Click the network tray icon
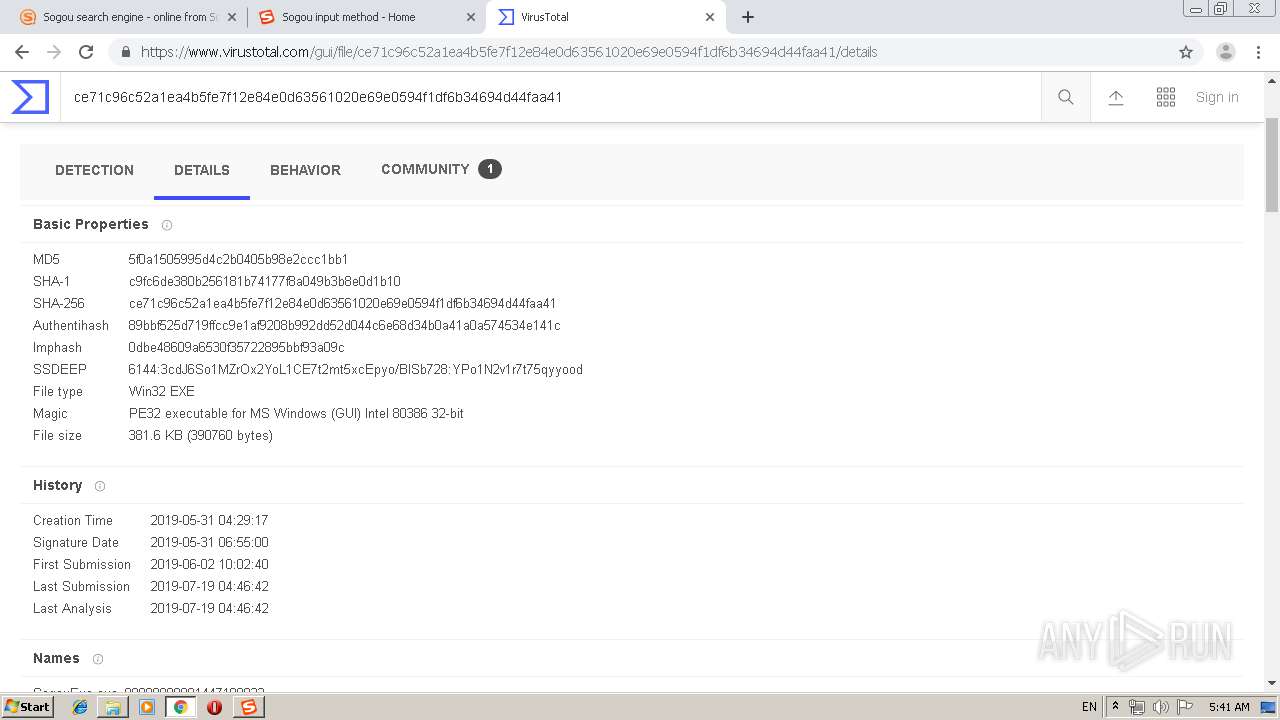Viewport: 1280px width, 720px height. 1137,707
